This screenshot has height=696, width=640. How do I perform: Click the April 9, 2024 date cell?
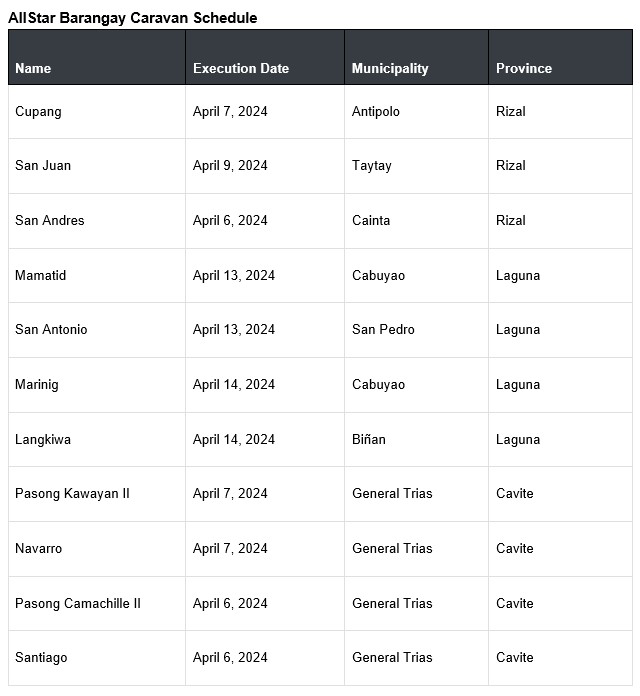(x=230, y=165)
